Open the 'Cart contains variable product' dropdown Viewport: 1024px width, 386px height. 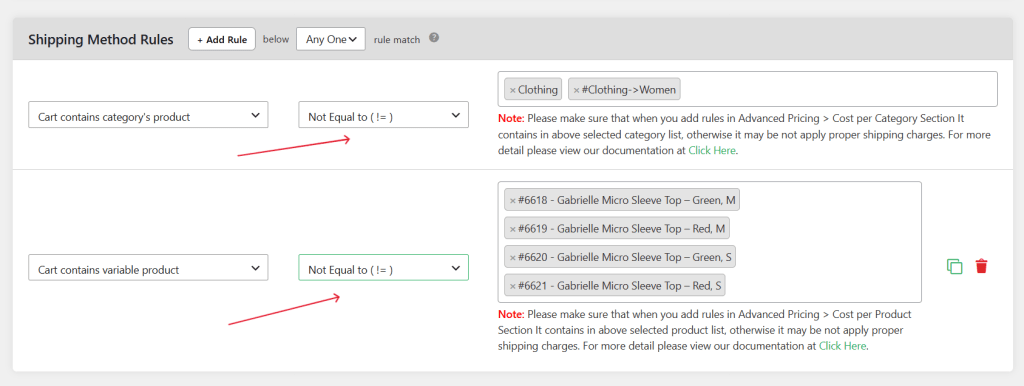point(148,268)
